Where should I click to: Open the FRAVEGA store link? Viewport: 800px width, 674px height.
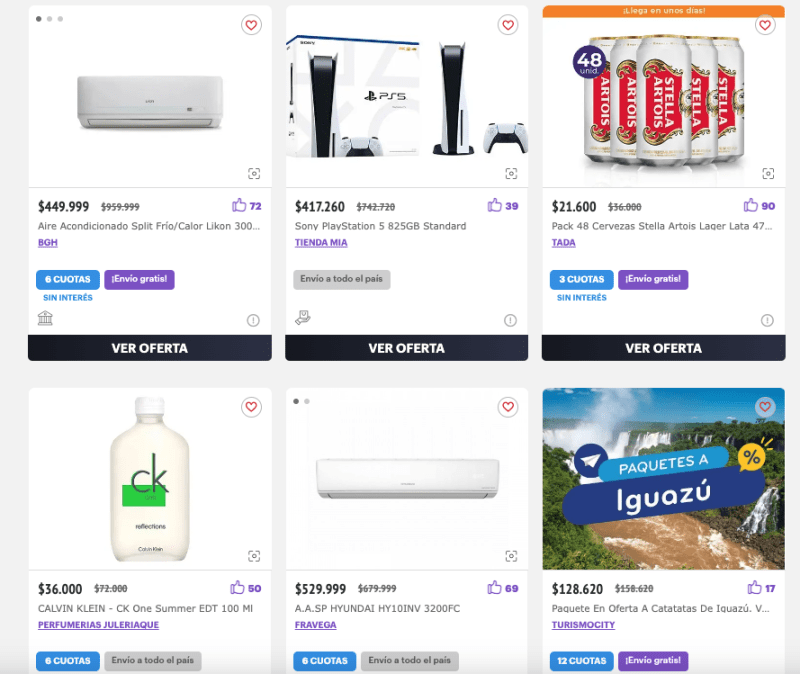pos(315,625)
